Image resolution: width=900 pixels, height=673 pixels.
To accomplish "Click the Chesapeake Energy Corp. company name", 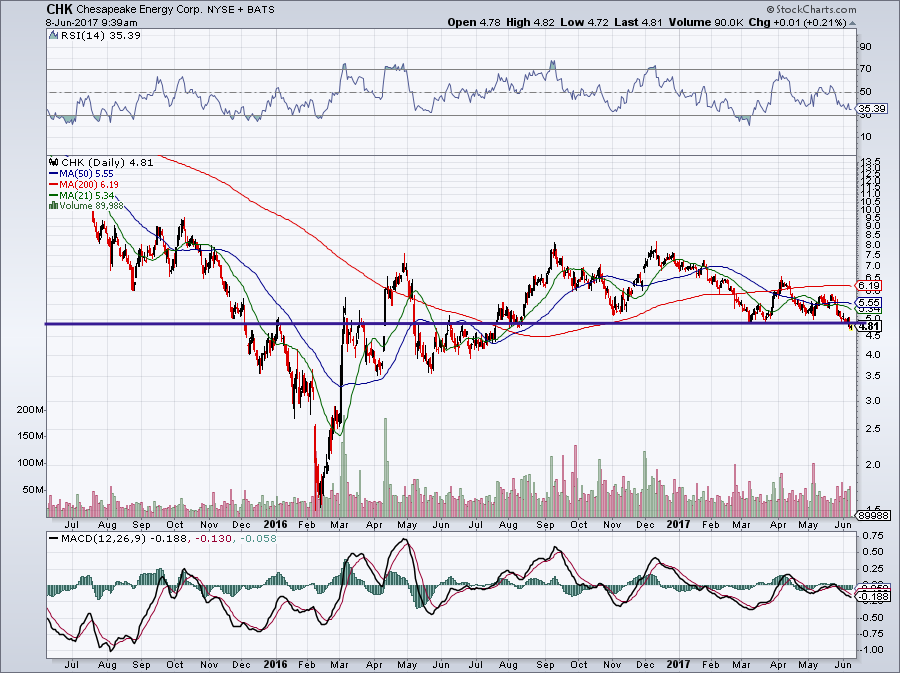I will (139, 10).
